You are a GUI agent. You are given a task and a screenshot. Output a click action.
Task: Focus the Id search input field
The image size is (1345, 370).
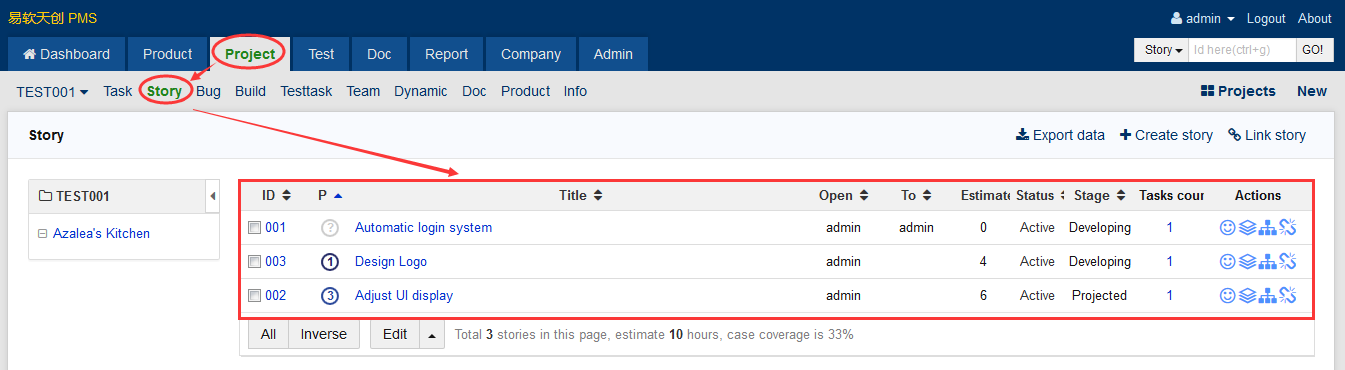[1242, 50]
